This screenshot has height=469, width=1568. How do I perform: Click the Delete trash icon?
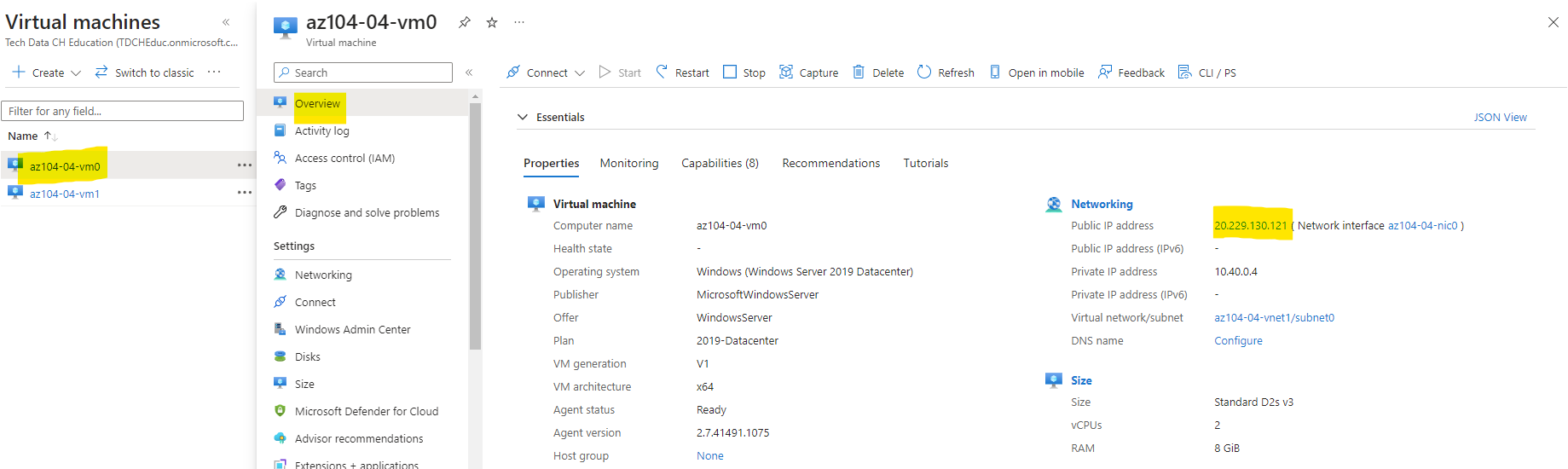pyautogui.click(x=859, y=72)
